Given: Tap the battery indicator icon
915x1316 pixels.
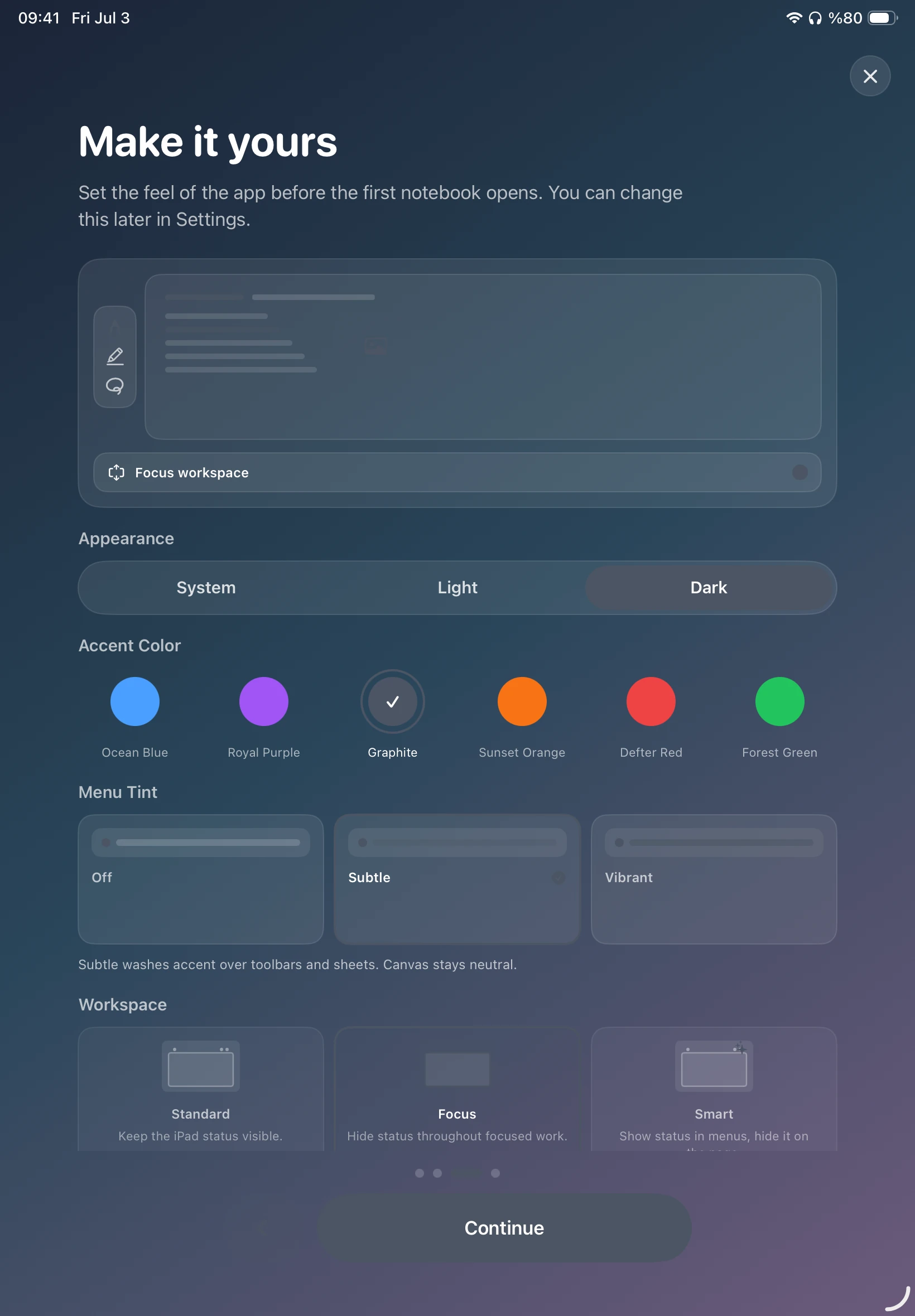Looking at the screenshot, I should point(882,18).
